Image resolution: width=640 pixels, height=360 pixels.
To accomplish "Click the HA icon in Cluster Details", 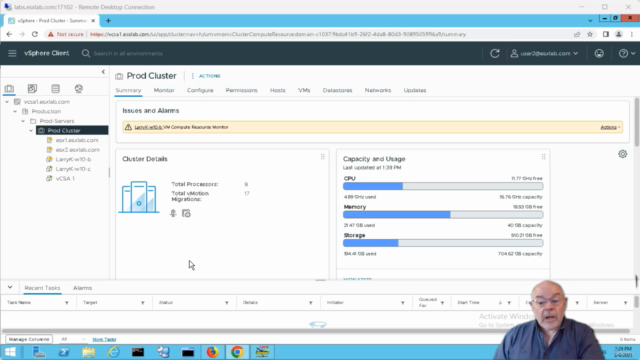I will point(187,213).
